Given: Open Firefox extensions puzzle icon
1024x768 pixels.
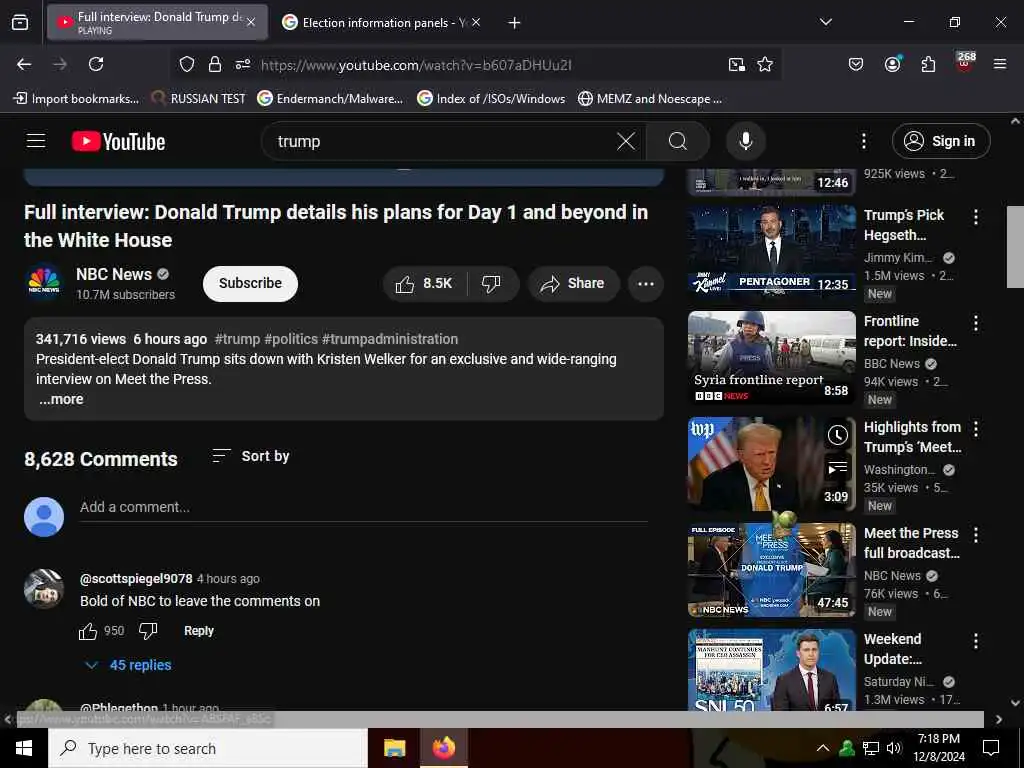Looking at the screenshot, I should pos(928,64).
